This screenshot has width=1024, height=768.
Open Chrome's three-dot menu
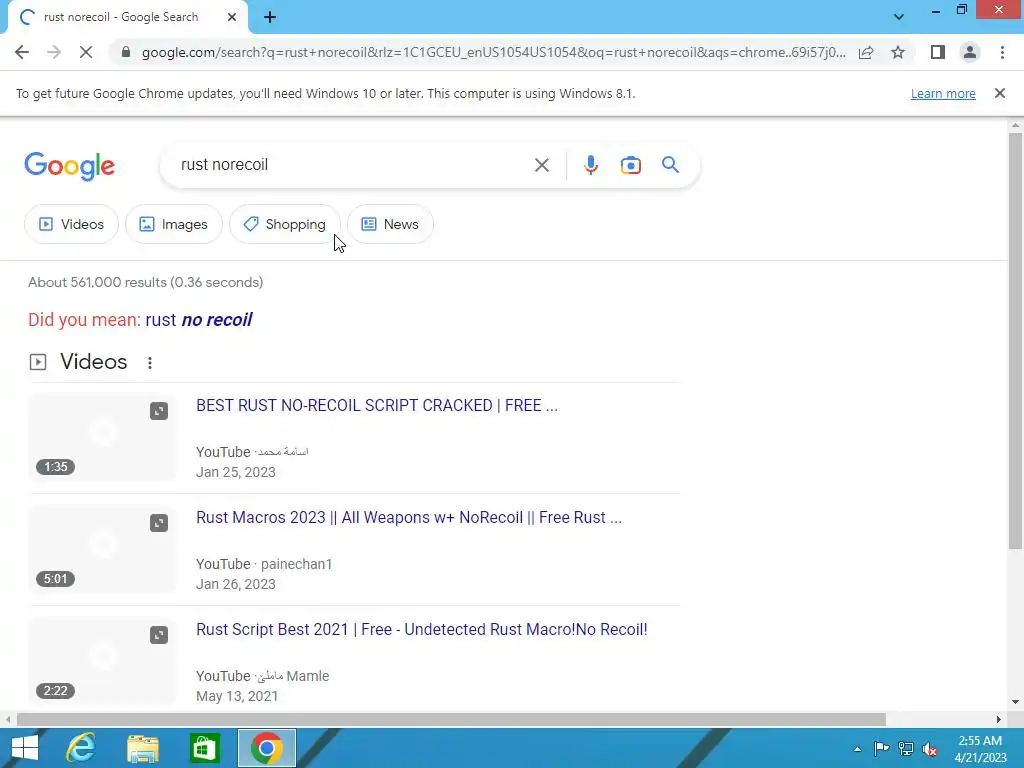pyautogui.click(x=1002, y=52)
